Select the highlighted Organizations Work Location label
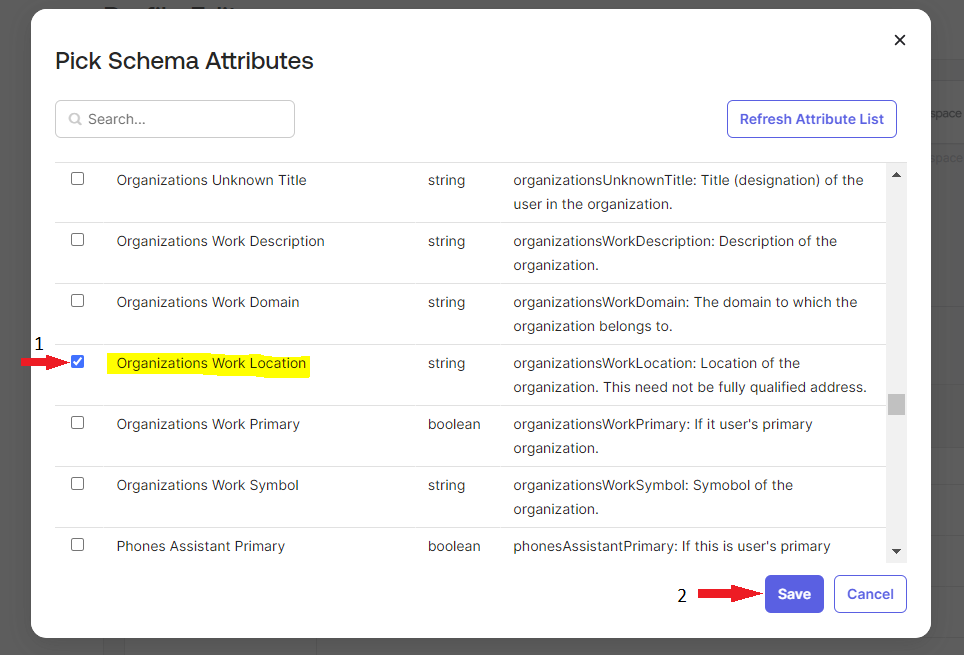Screen dimensions: 964x655 click(209, 363)
